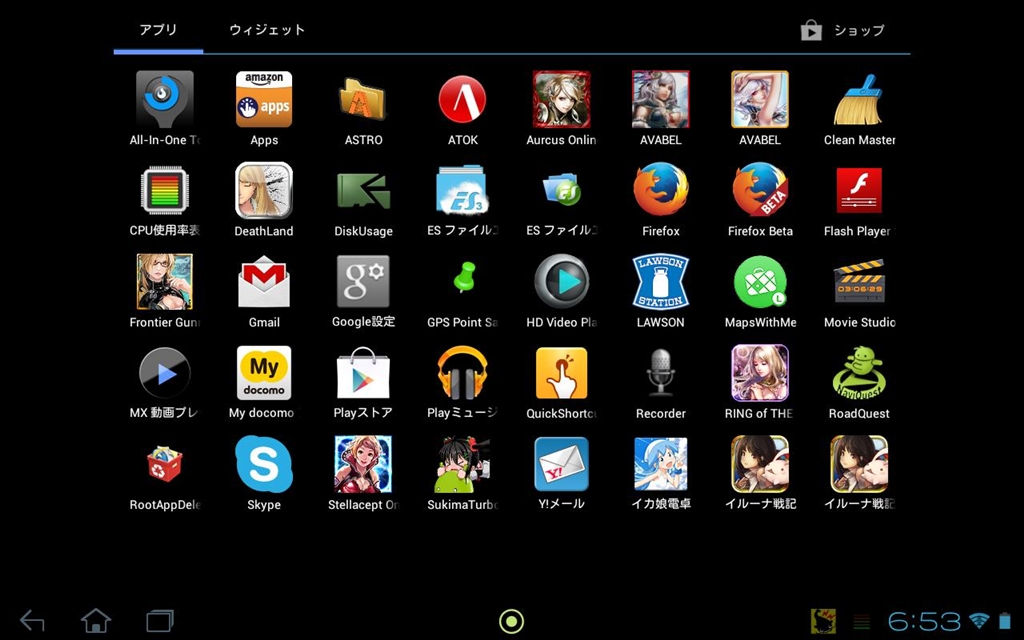Viewport: 1024px width, 640px height.
Task: Open the MX video player
Action: click(165, 373)
